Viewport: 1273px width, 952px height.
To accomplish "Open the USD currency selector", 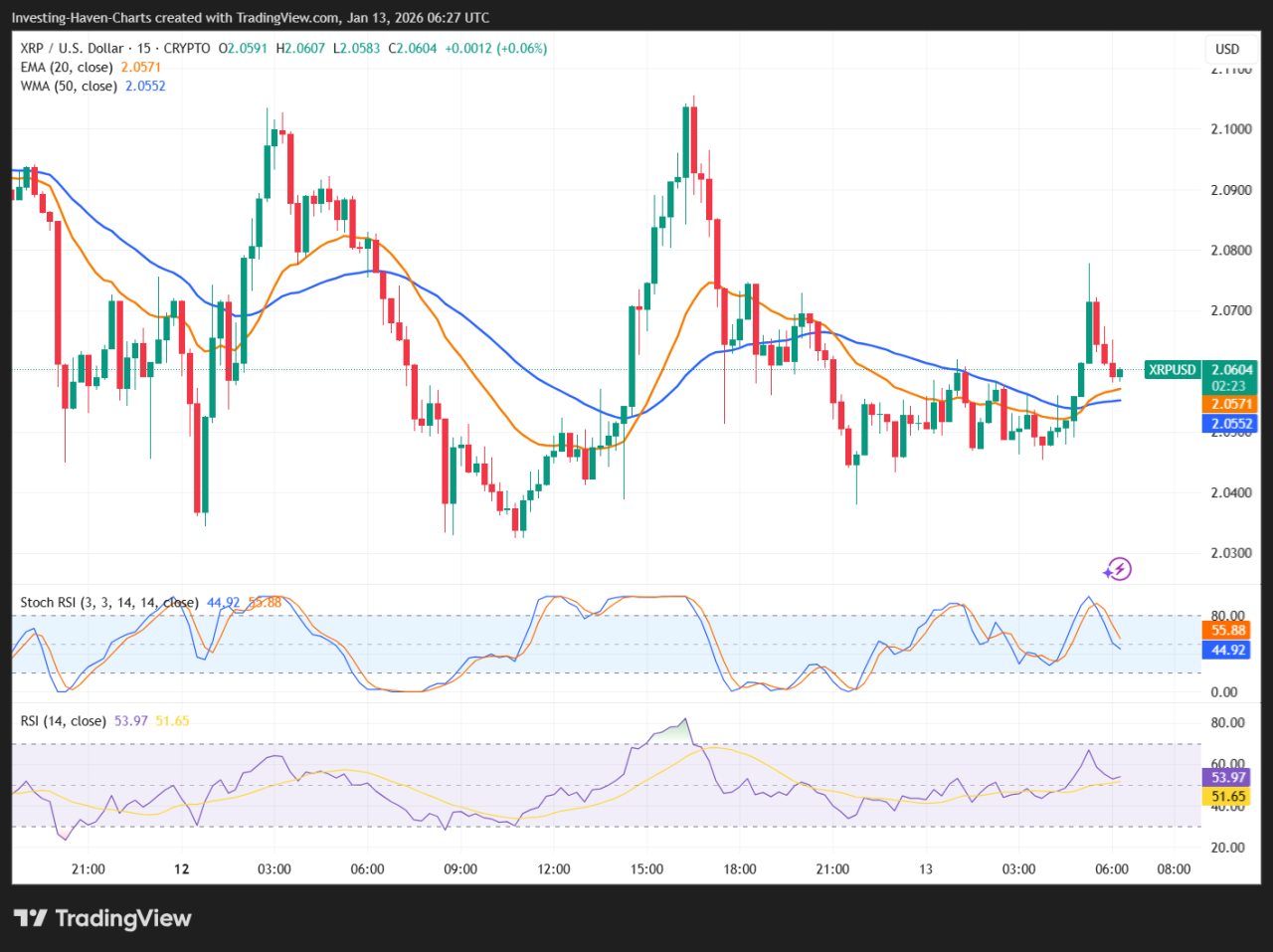I will tap(1227, 49).
